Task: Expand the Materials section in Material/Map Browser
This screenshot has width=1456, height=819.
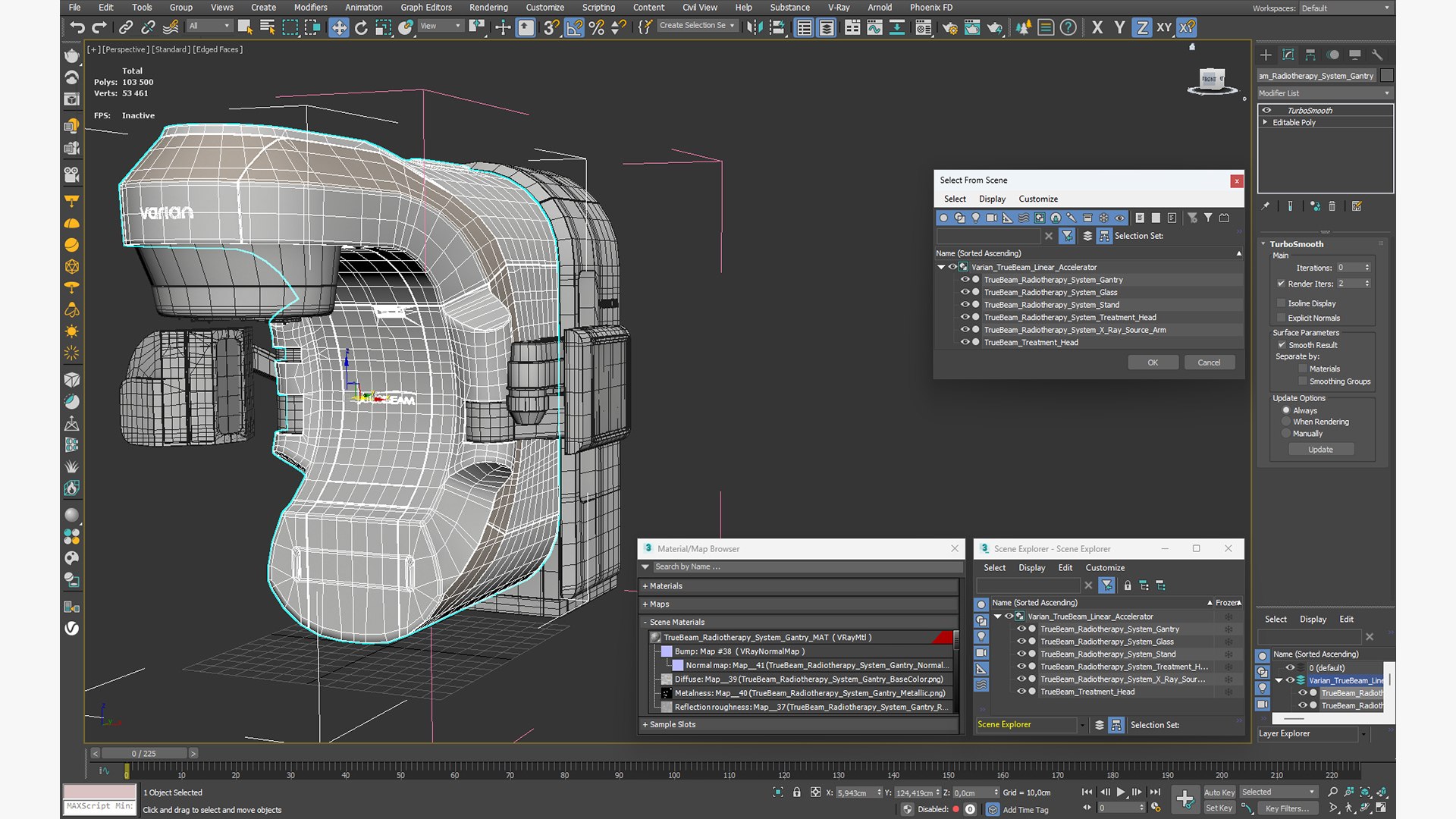Action: tap(800, 586)
